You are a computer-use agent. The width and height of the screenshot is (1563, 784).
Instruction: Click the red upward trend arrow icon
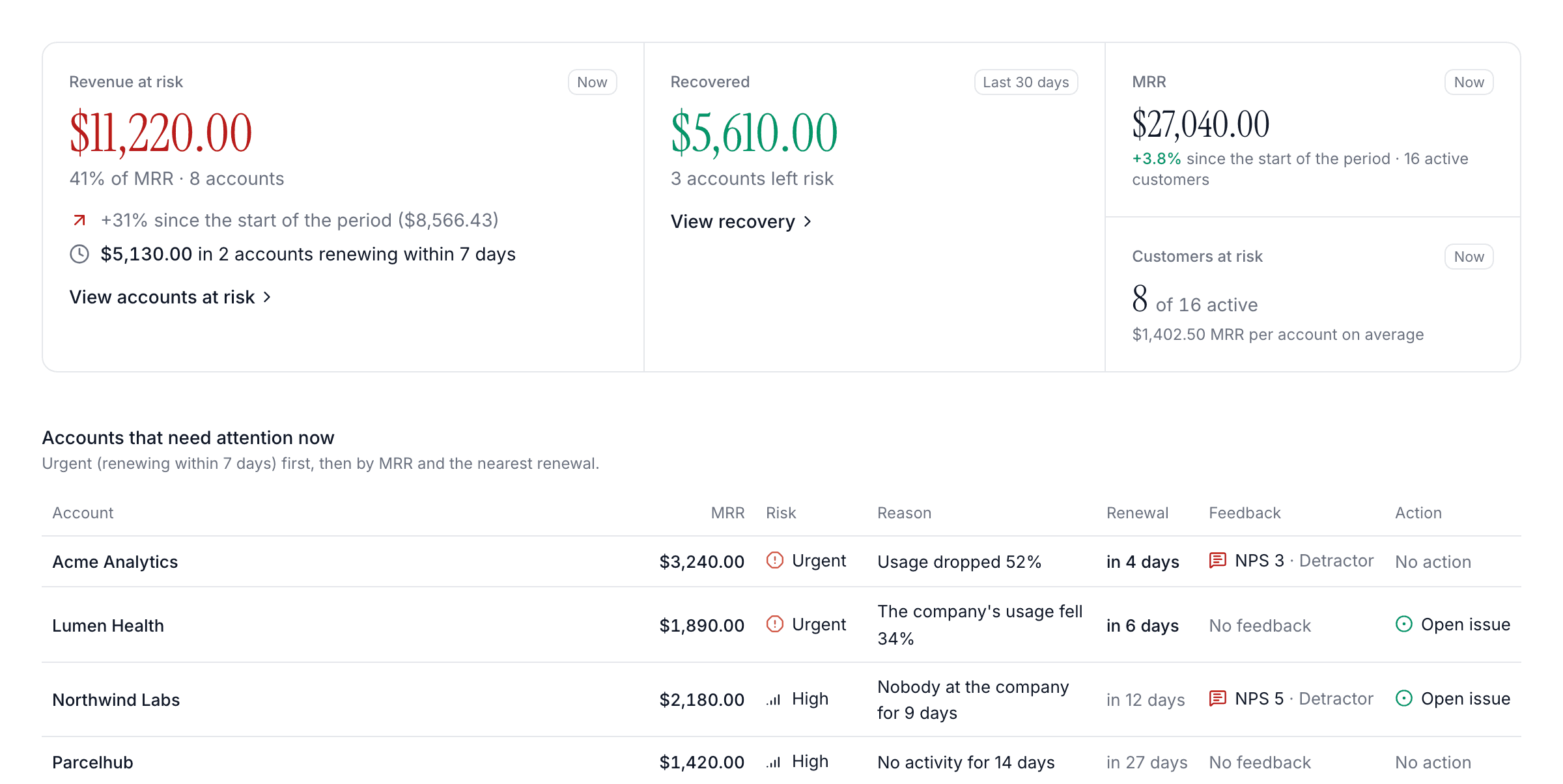tap(79, 220)
